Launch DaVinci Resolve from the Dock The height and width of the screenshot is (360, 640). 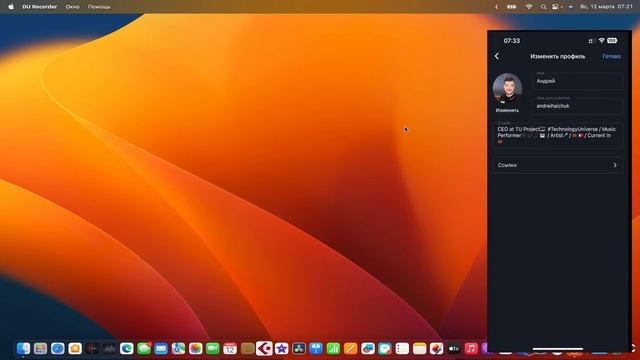pyautogui.click(x=299, y=348)
